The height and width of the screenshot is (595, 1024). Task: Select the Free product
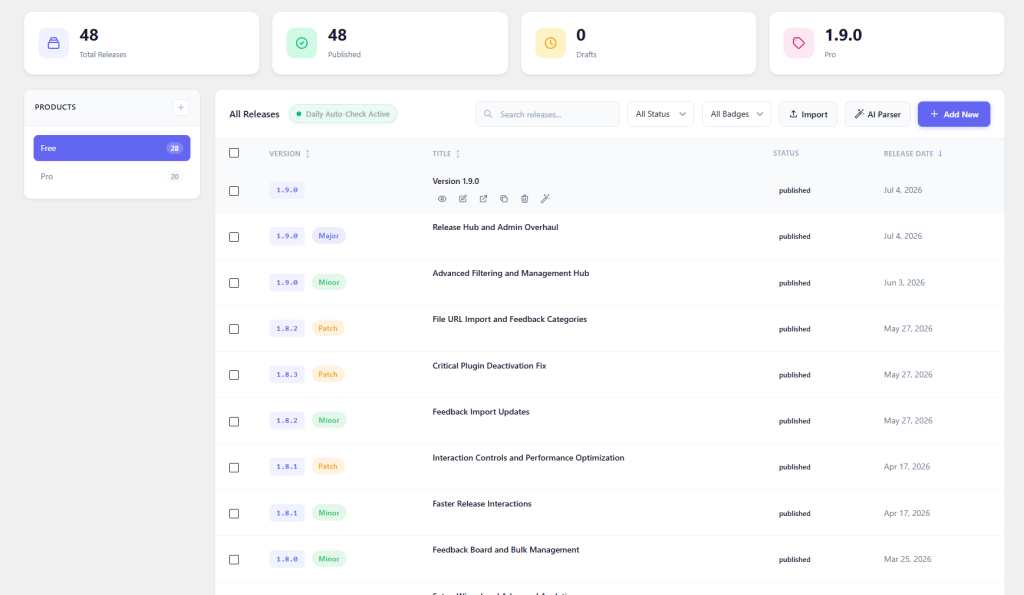pyautogui.click(x=112, y=148)
